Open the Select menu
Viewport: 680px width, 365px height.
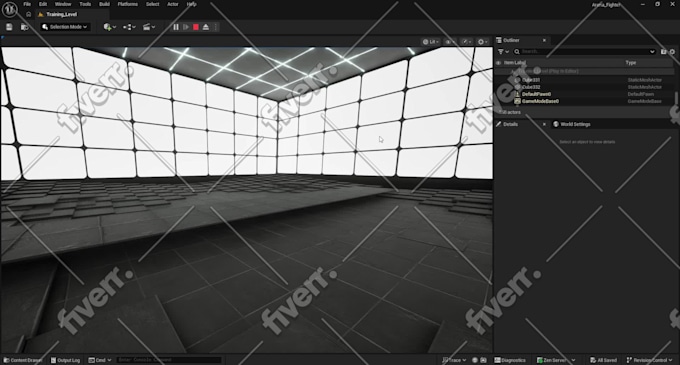pyautogui.click(x=152, y=4)
